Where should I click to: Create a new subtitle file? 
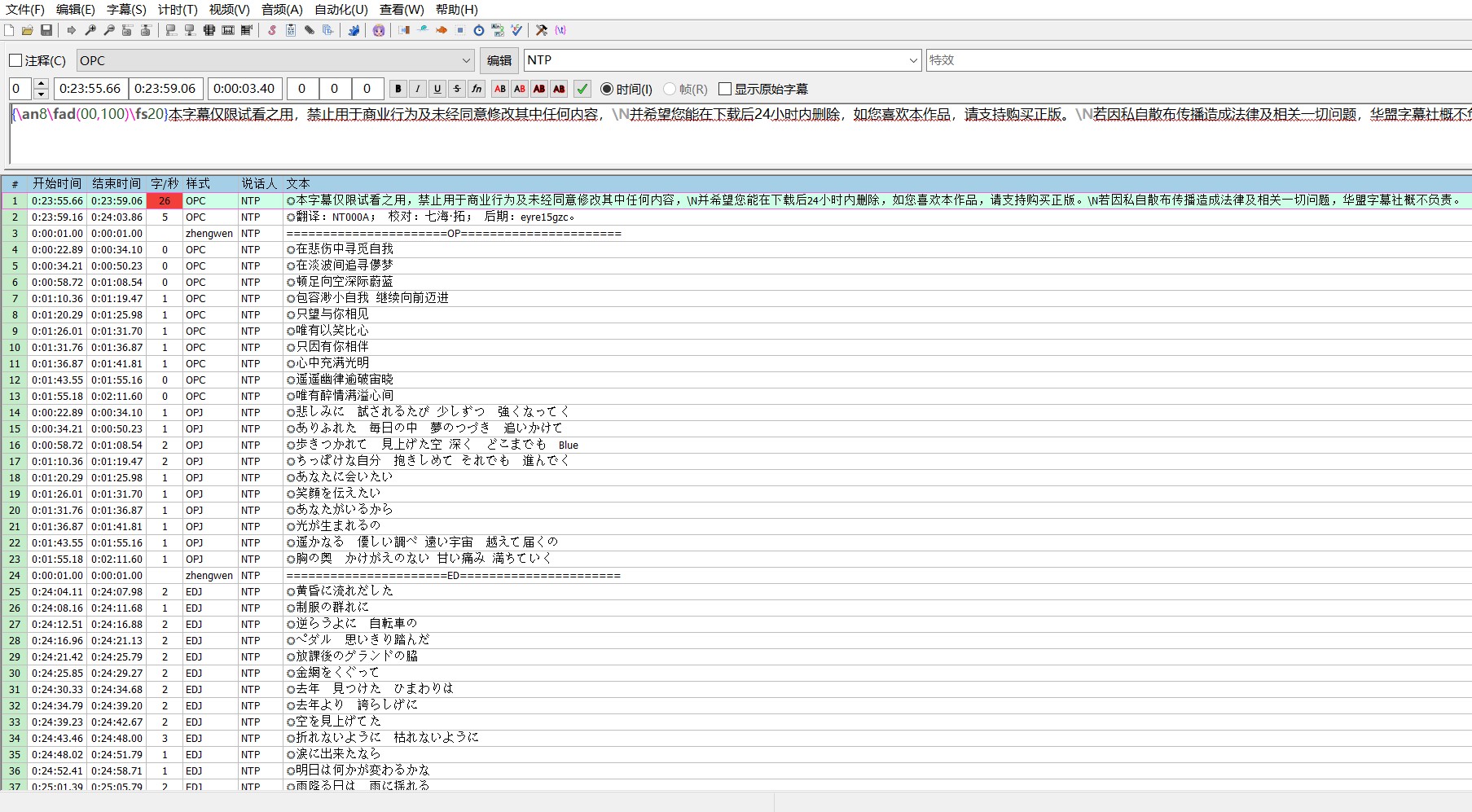click(x=9, y=30)
